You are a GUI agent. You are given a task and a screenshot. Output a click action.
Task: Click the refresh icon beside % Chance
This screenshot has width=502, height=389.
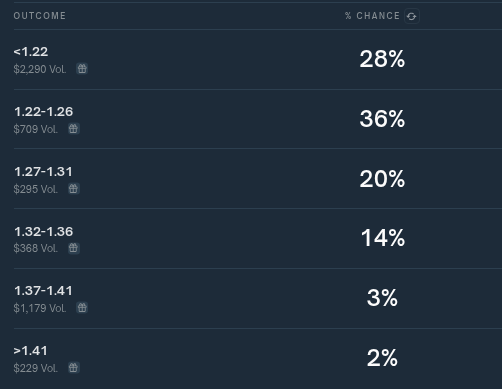412,16
